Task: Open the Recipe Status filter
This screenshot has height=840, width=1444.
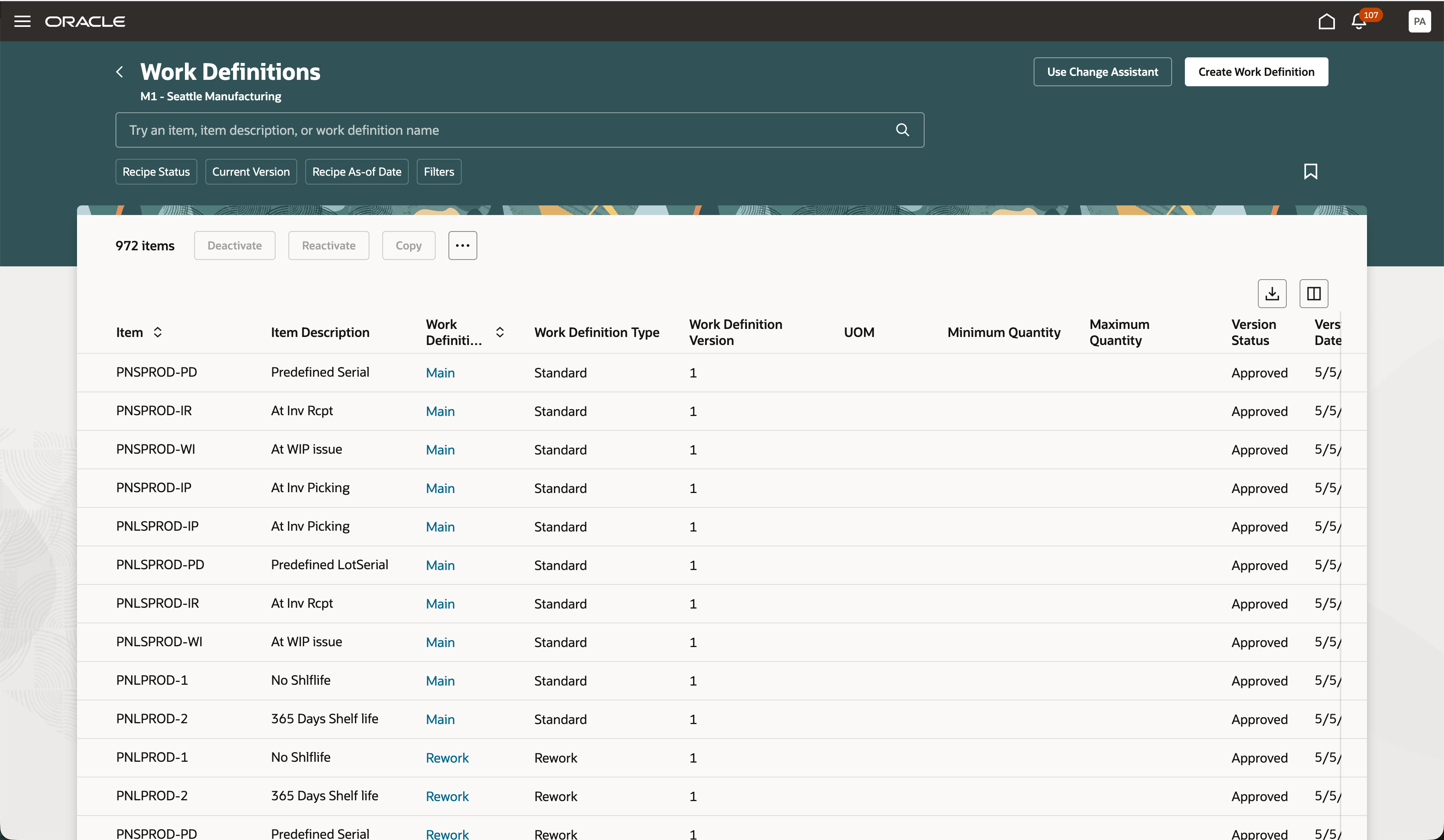Action: (x=155, y=171)
